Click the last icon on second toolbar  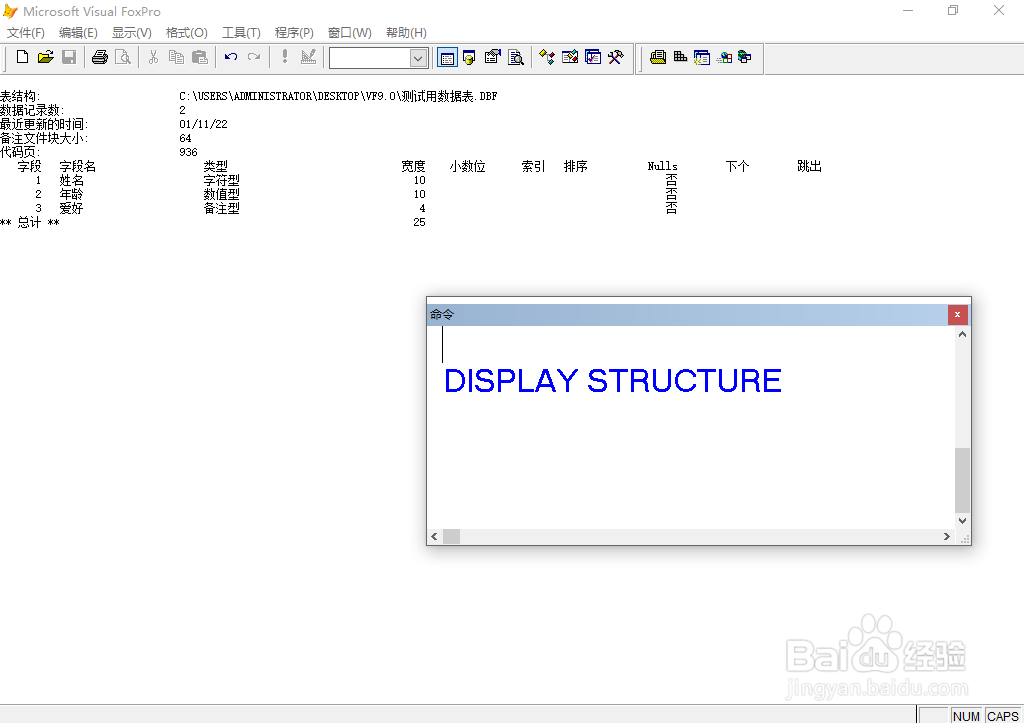[744, 57]
